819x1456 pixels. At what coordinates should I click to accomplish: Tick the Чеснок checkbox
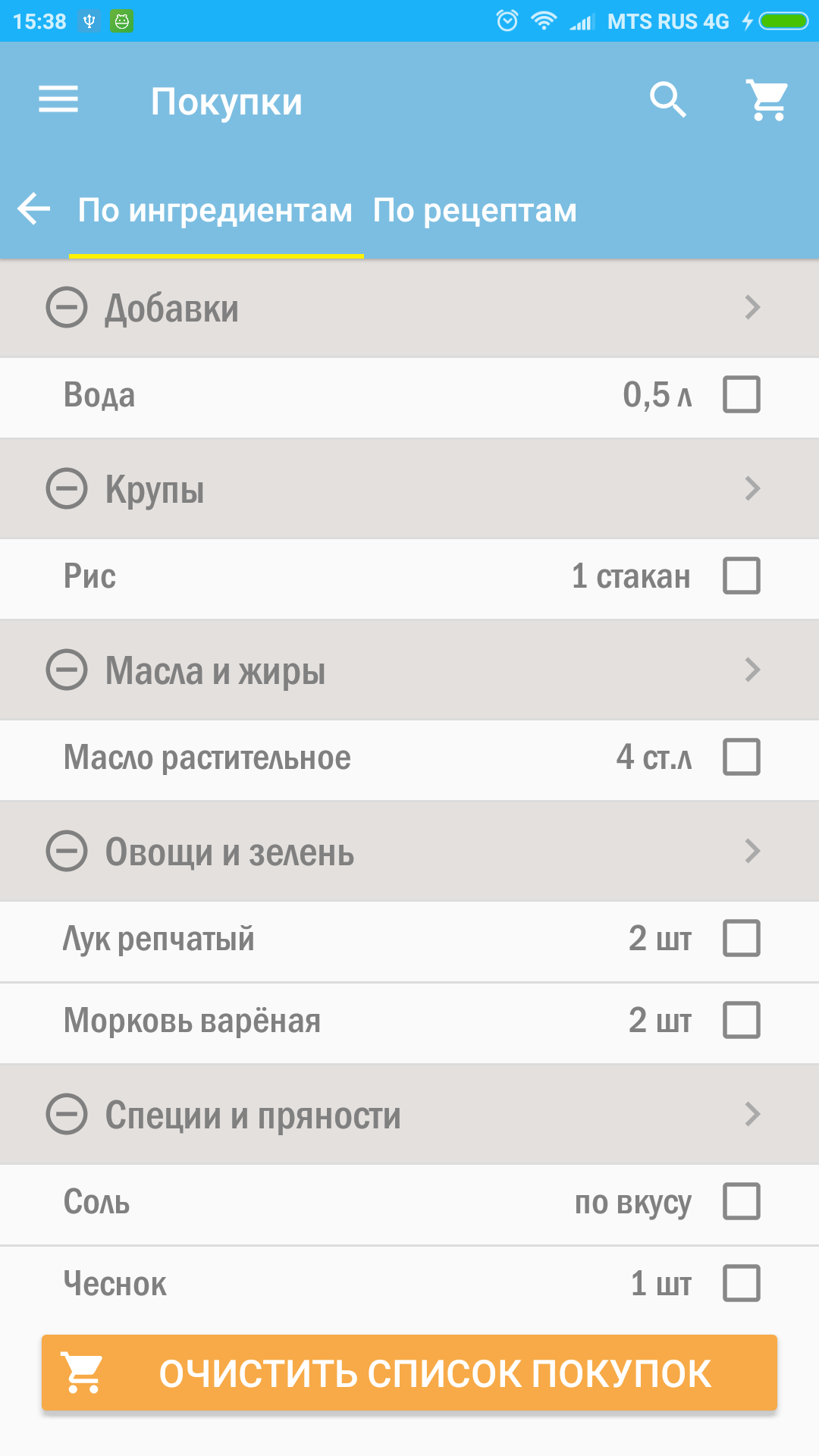point(741,1283)
